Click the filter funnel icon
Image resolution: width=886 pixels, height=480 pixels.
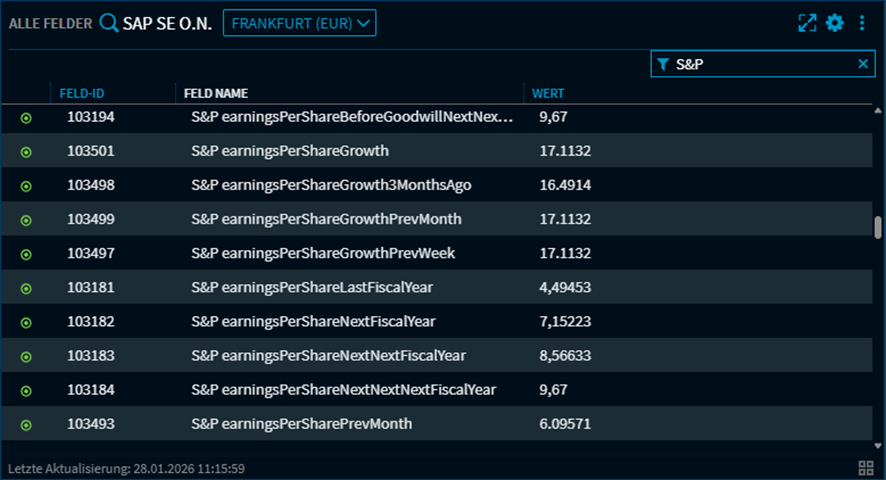click(663, 64)
